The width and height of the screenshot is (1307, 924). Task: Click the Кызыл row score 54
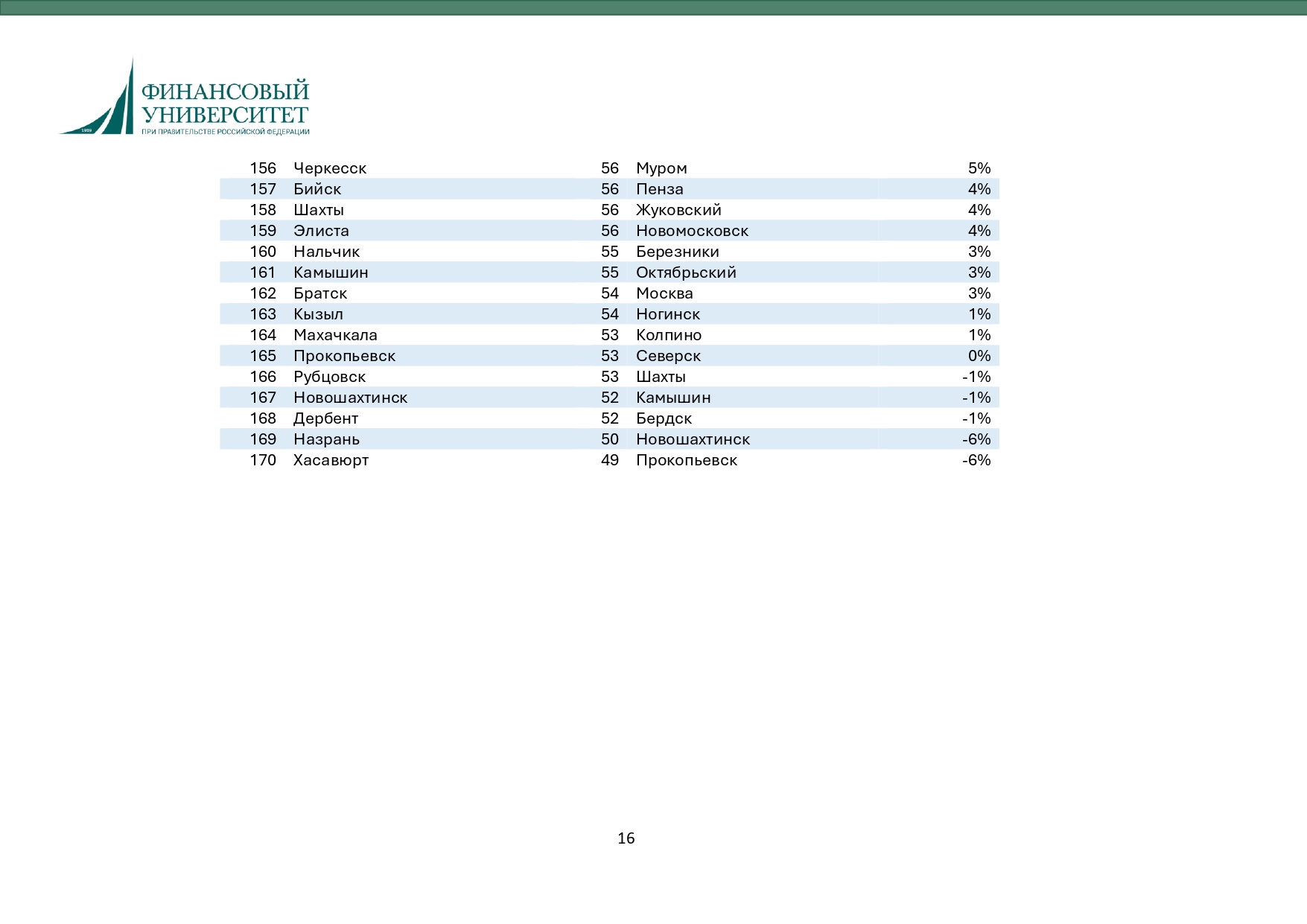610,314
